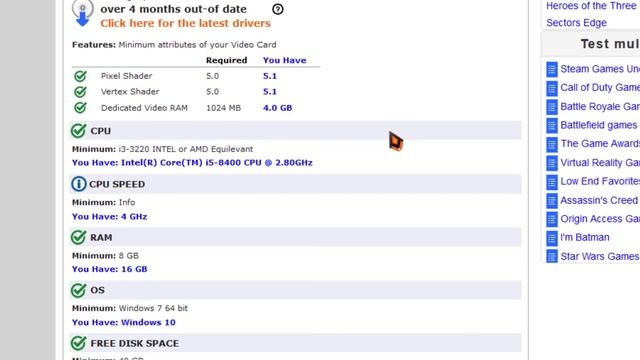The width and height of the screenshot is (640, 360).
Task: Open the Origin Access Games link
Action: [x=600, y=219]
